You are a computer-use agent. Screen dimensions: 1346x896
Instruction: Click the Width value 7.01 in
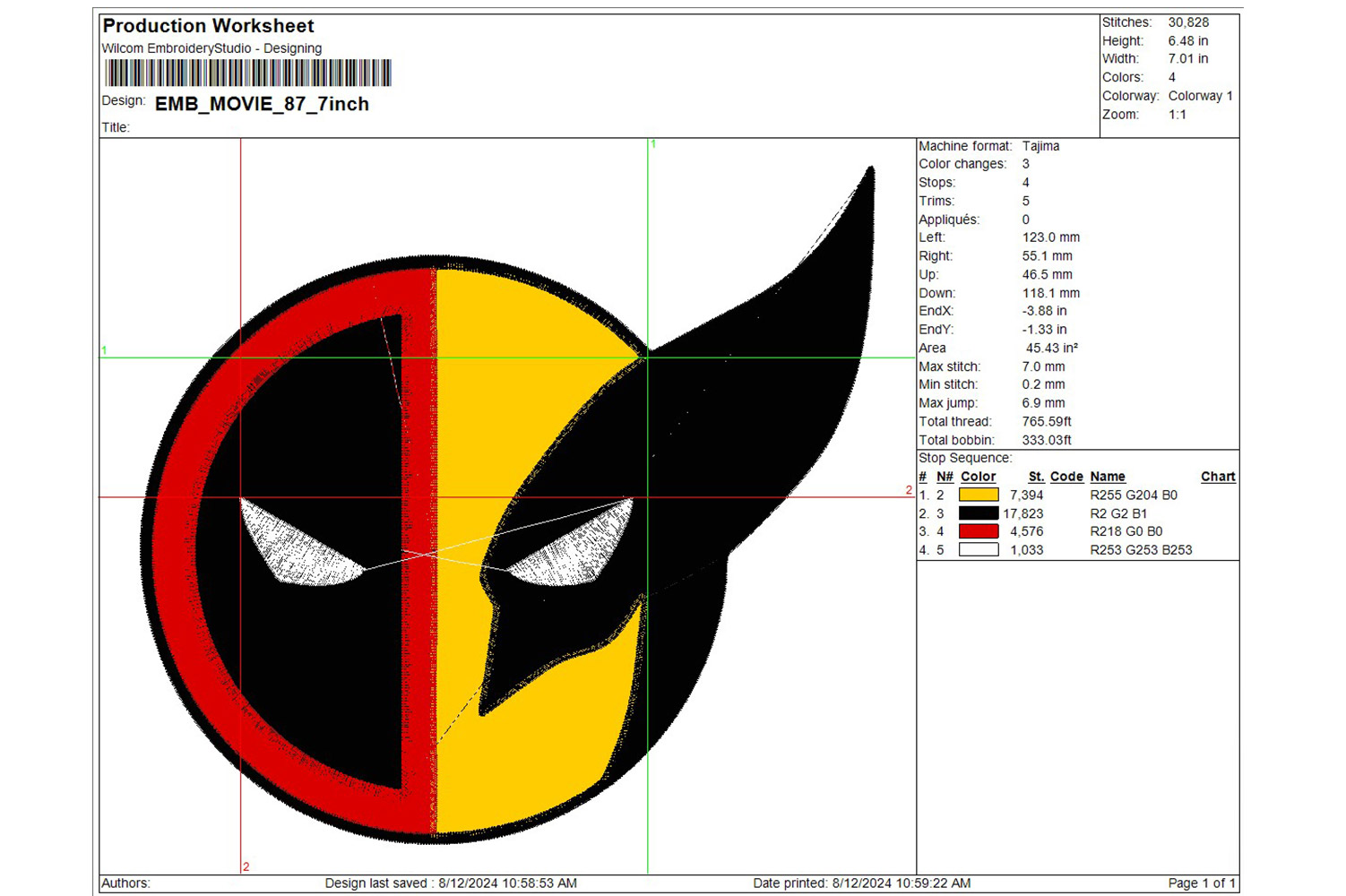(x=1188, y=59)
